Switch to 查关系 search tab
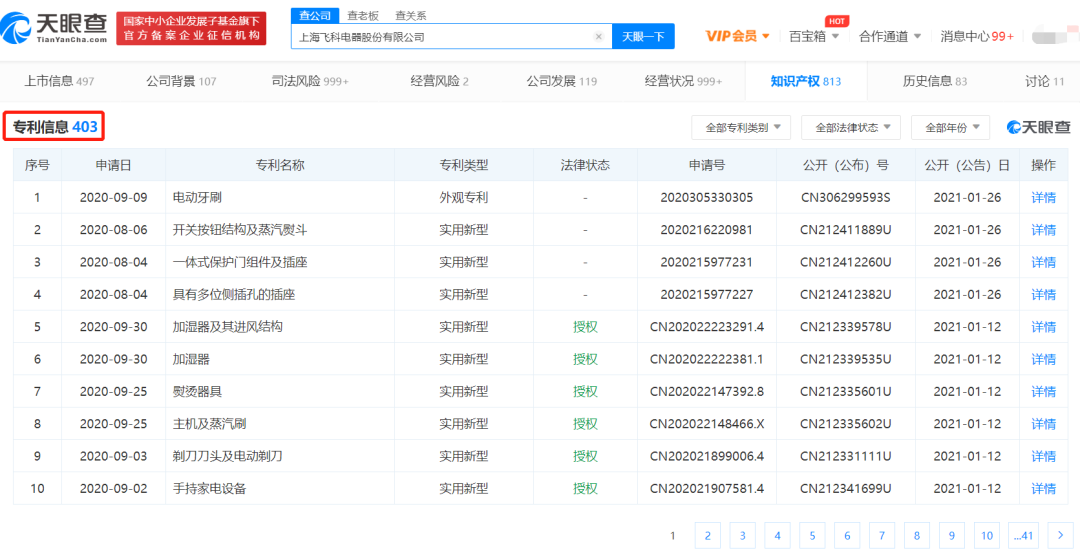 (x=411, y=15)
